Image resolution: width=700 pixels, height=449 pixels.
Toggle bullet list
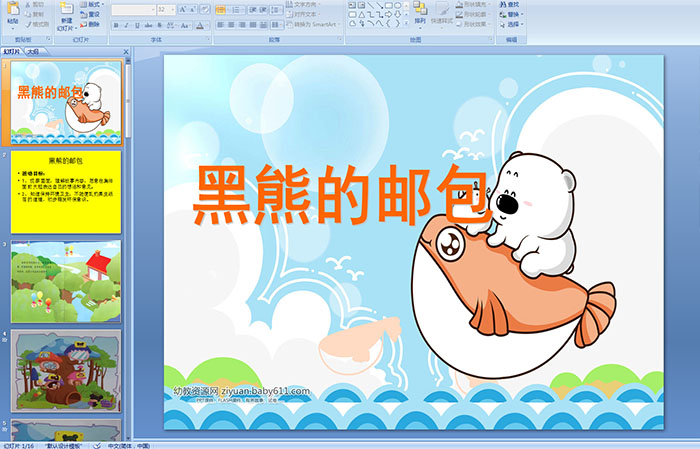222,10
